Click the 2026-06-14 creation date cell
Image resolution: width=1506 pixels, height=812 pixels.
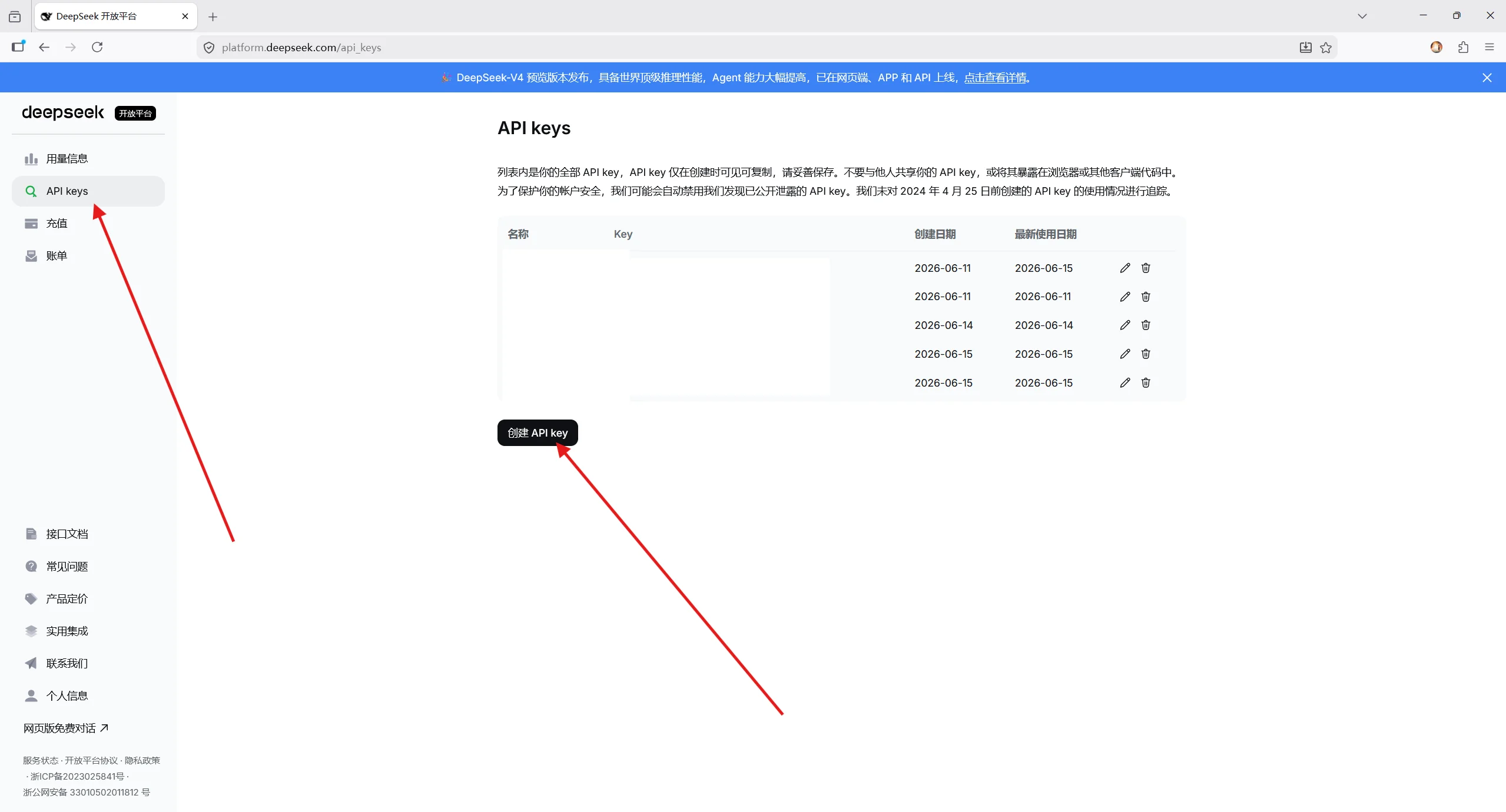tap(944, 325)
